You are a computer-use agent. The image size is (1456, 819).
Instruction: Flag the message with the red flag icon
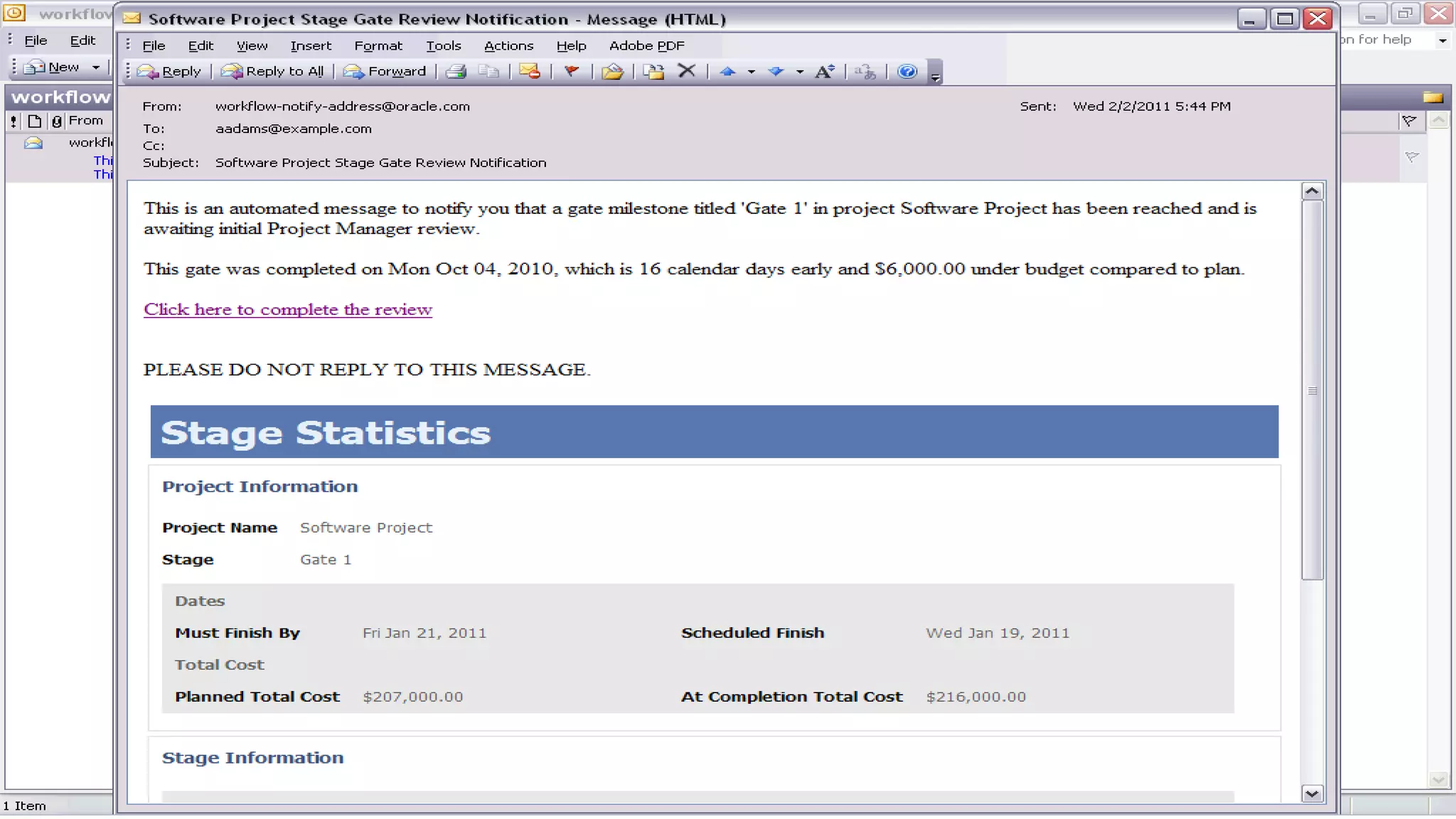pos(571,71)
